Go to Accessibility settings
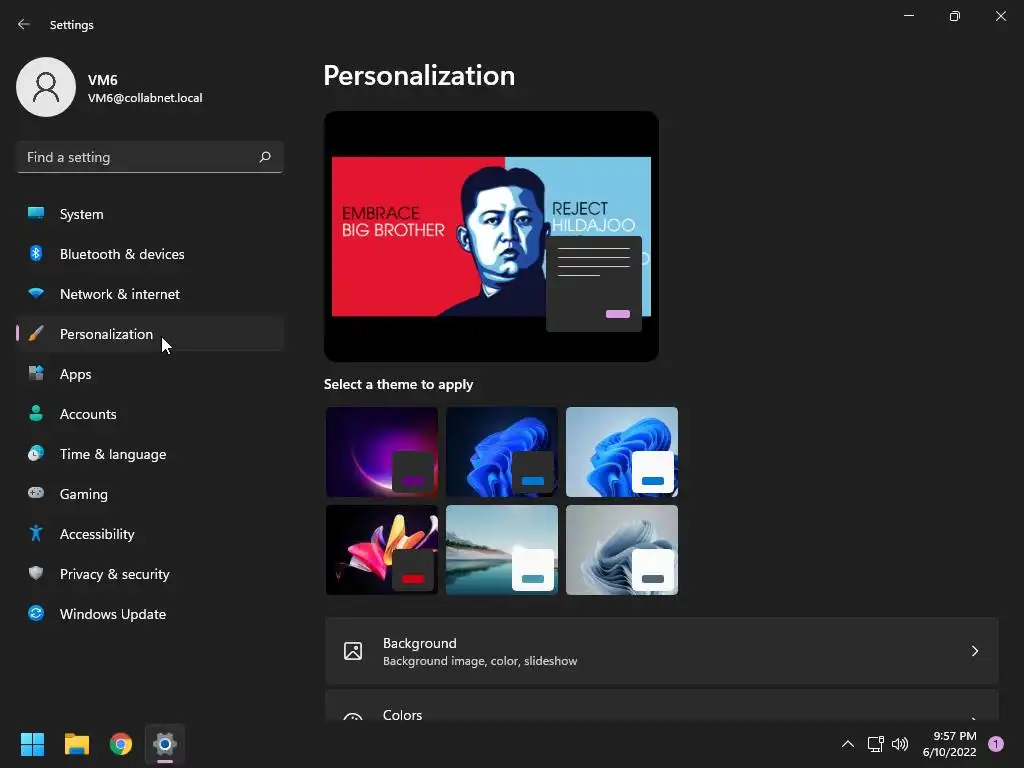This screenshot has height=768, width=1024. (x=150, y=534)
